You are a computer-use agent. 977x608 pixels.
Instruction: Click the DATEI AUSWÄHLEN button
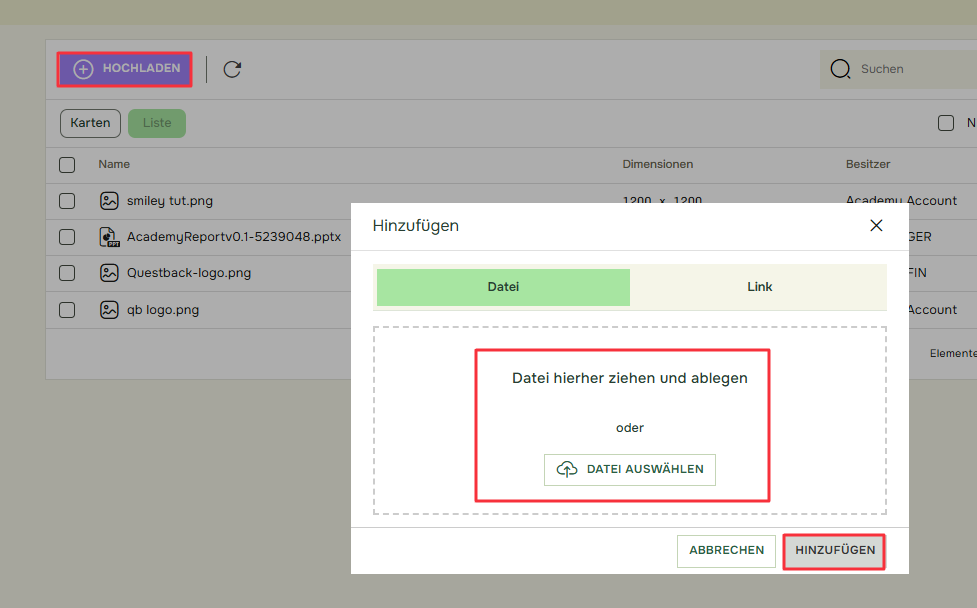(x=630, y=470)
